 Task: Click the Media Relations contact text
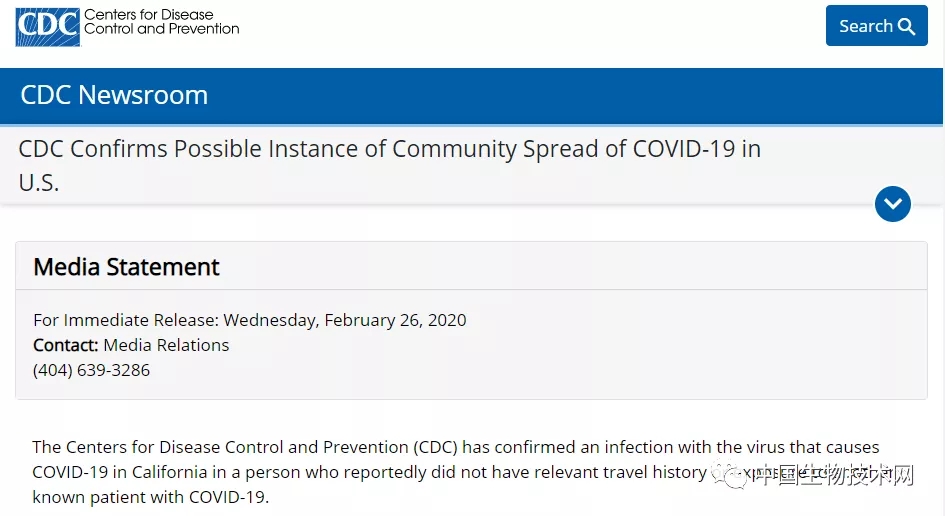click(x=166, y=345)
